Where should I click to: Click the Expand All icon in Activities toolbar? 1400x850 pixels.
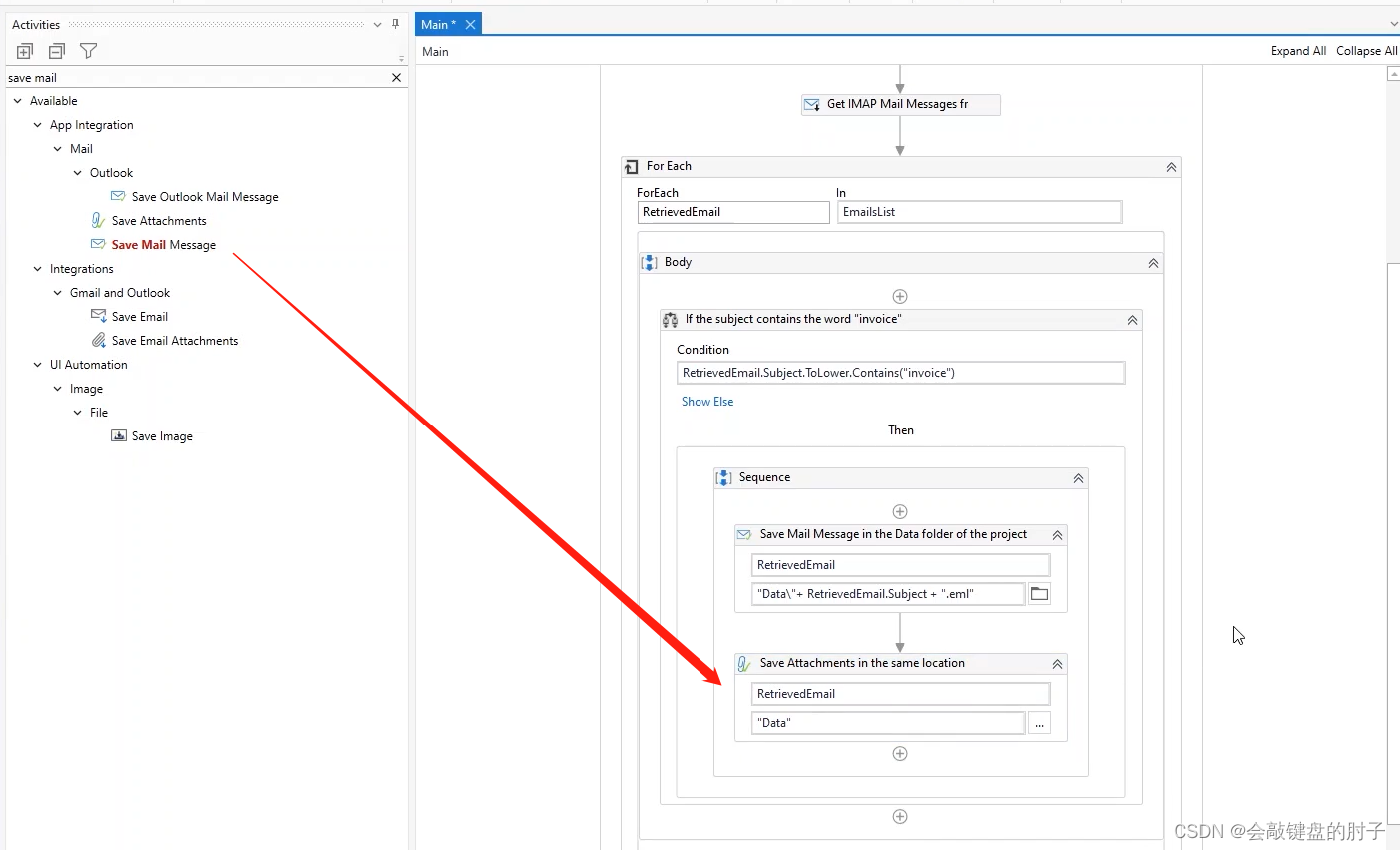pos(25,51)
